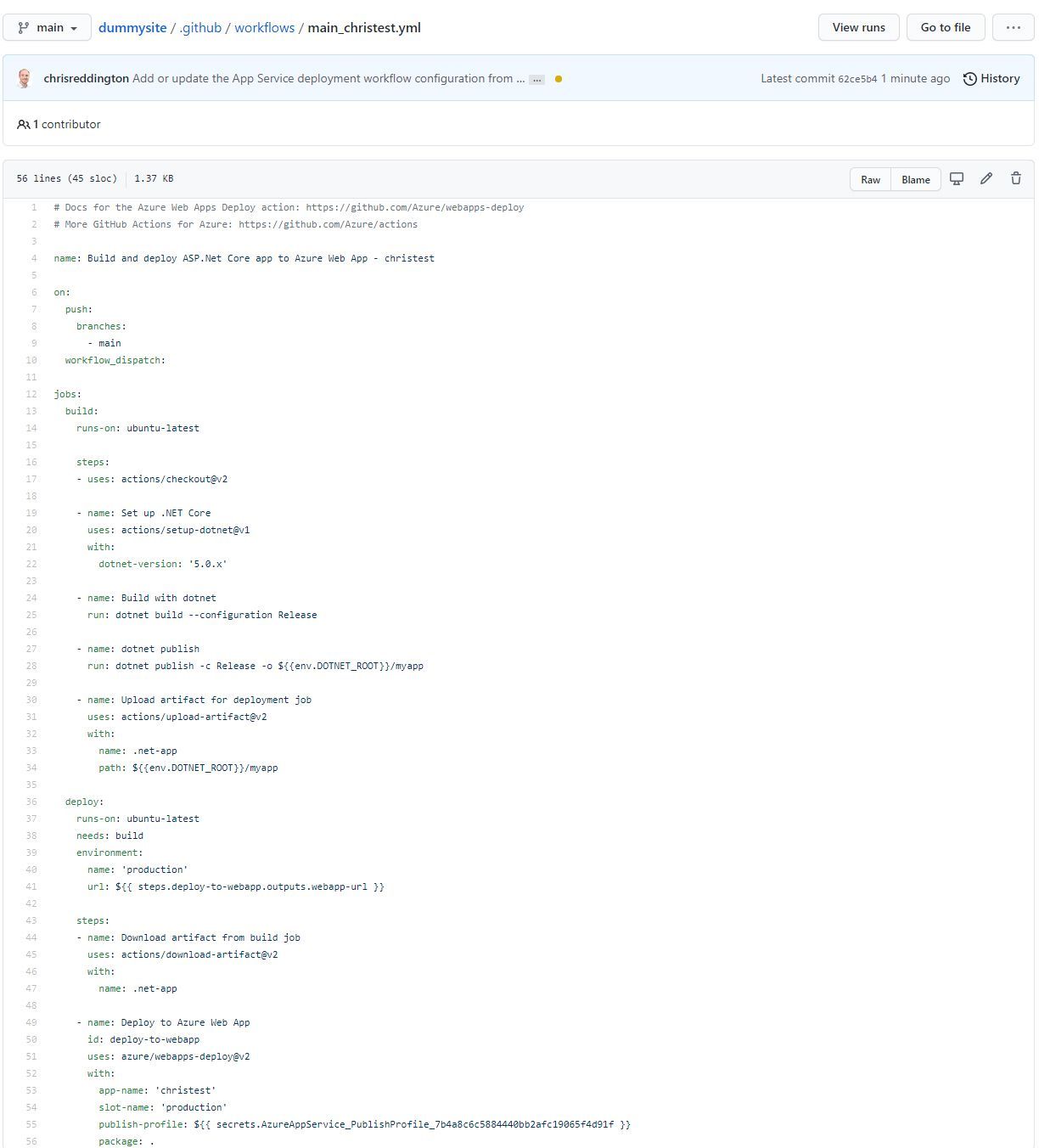Click 'id: deploy-to-webapp' line
This screenshot has height=1148, width=1039.
click(143, 1039)
